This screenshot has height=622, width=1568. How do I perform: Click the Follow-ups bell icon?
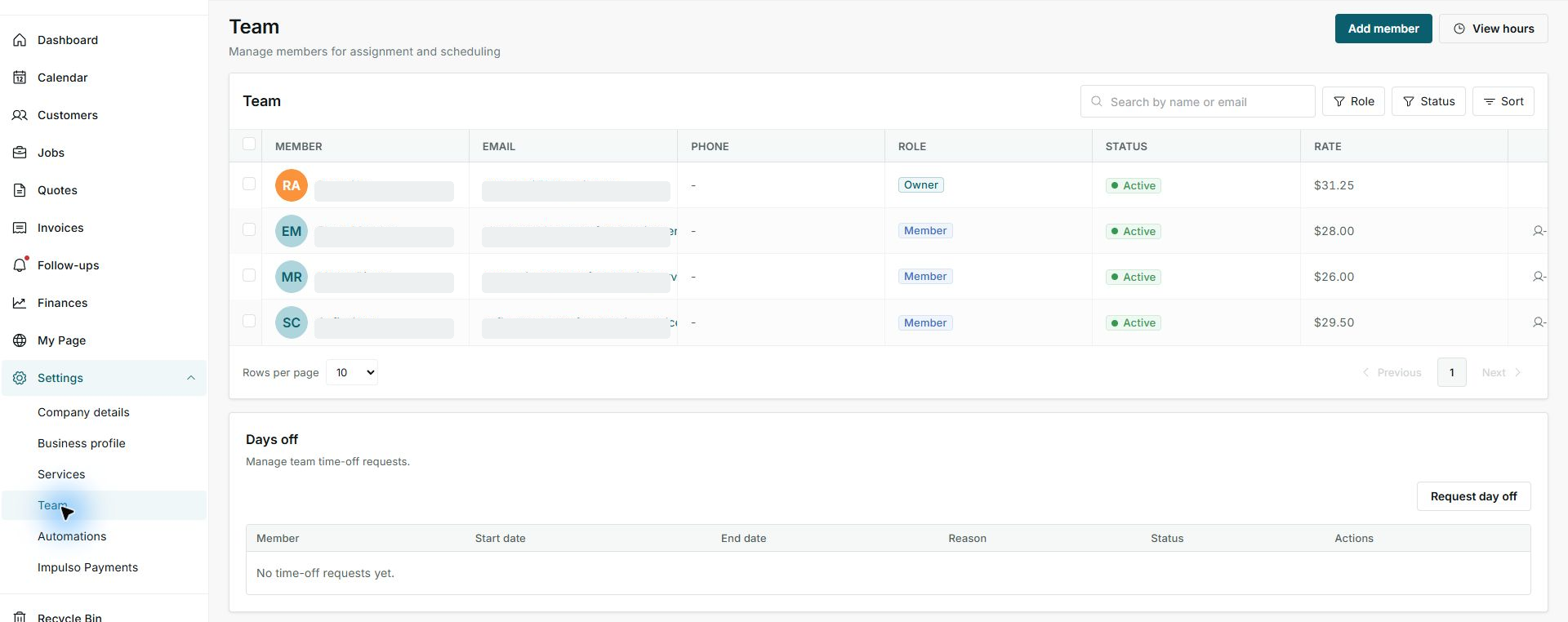20,265
